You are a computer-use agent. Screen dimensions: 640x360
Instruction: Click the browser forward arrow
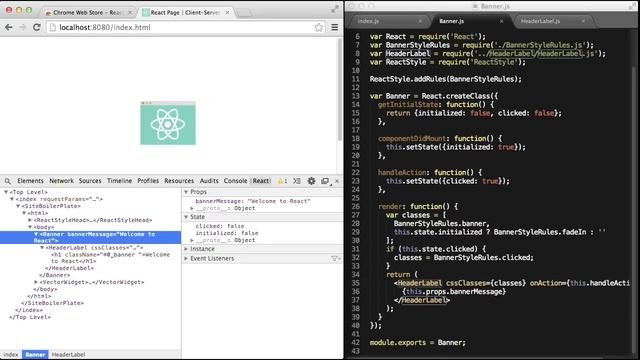pos(22,27)
